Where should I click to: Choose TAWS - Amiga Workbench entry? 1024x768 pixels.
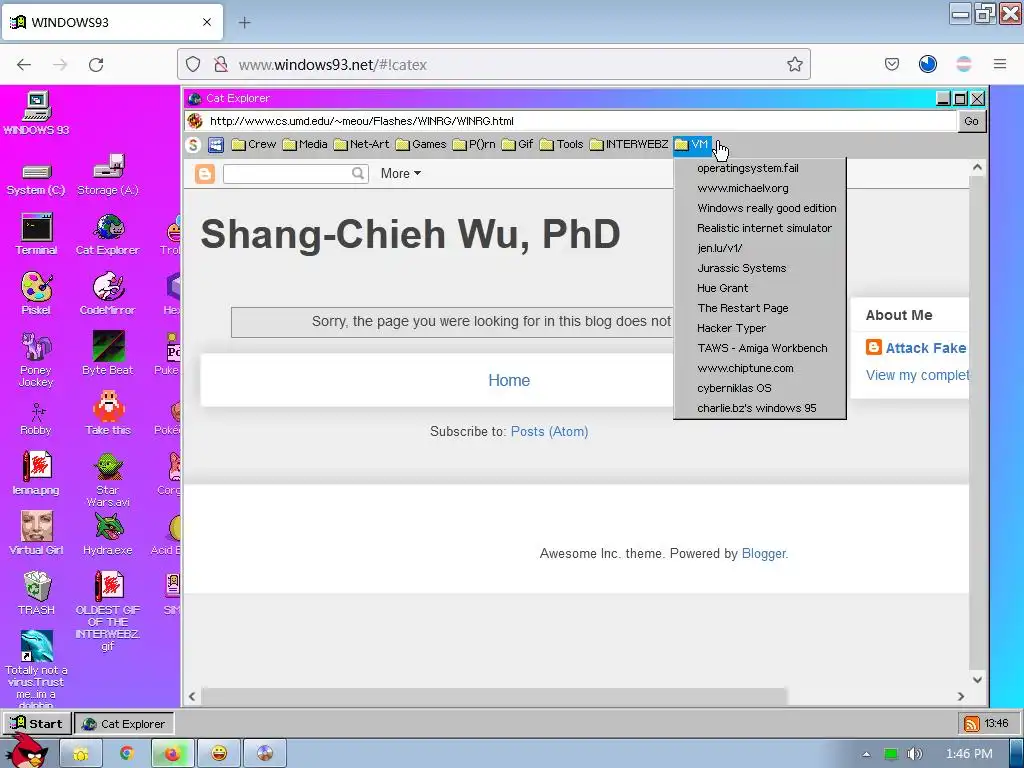tap(760, 348)
